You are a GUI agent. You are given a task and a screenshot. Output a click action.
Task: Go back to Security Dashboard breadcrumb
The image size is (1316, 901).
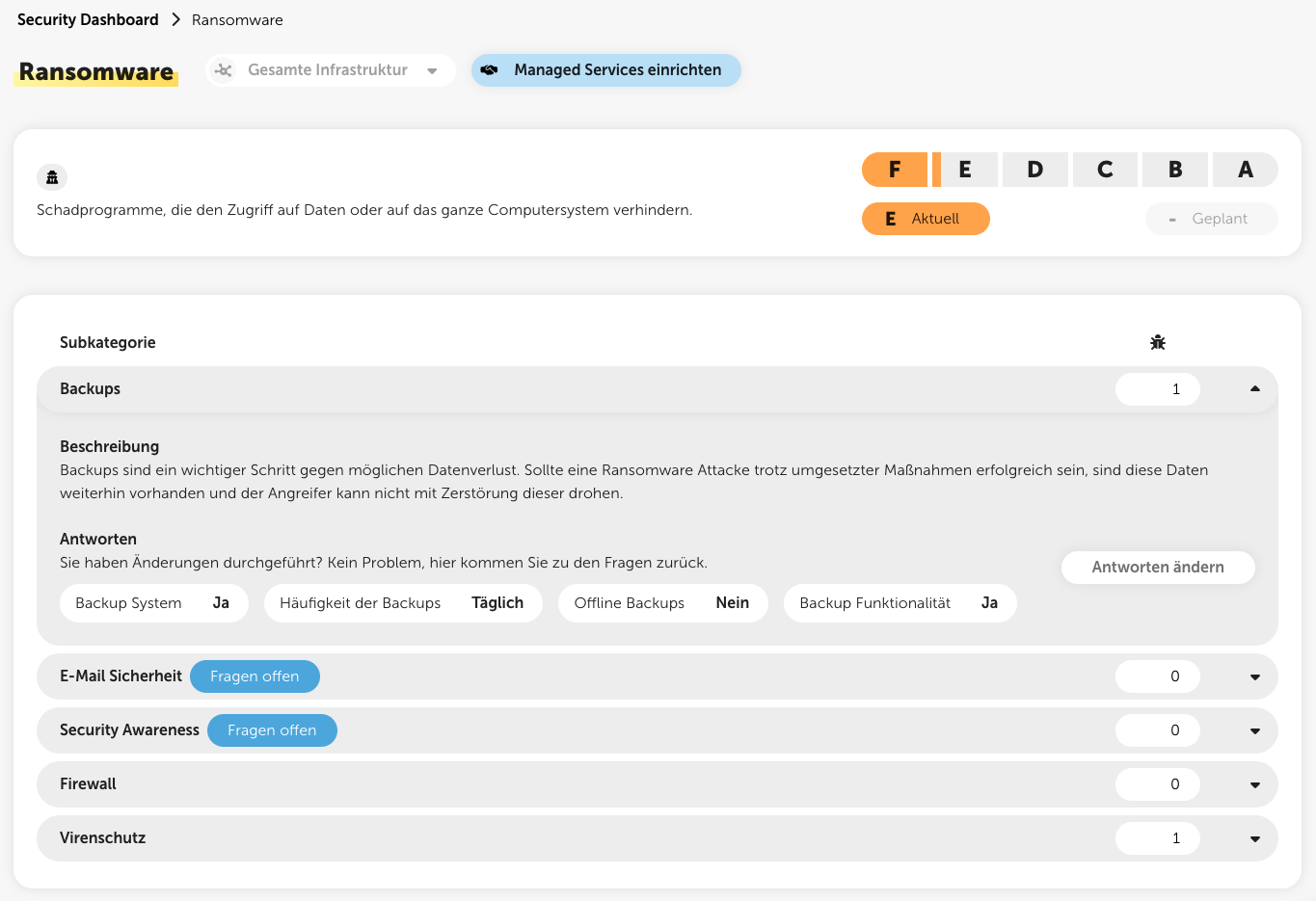coord(88,20)
